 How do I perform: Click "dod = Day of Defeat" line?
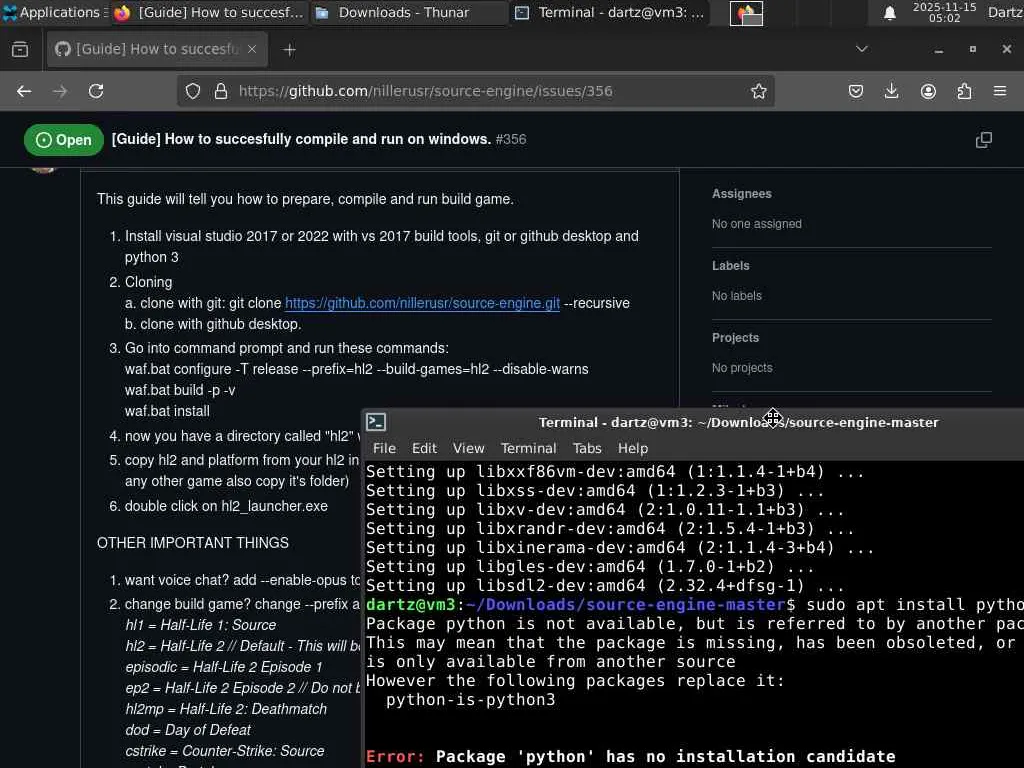188,729
